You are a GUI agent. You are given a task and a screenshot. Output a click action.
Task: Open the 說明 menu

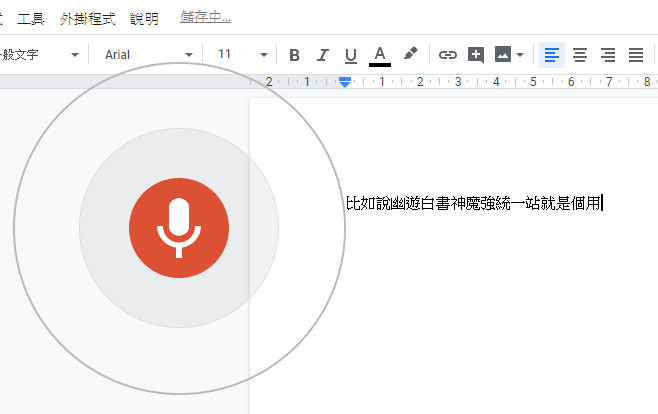(x=144, y=18)
